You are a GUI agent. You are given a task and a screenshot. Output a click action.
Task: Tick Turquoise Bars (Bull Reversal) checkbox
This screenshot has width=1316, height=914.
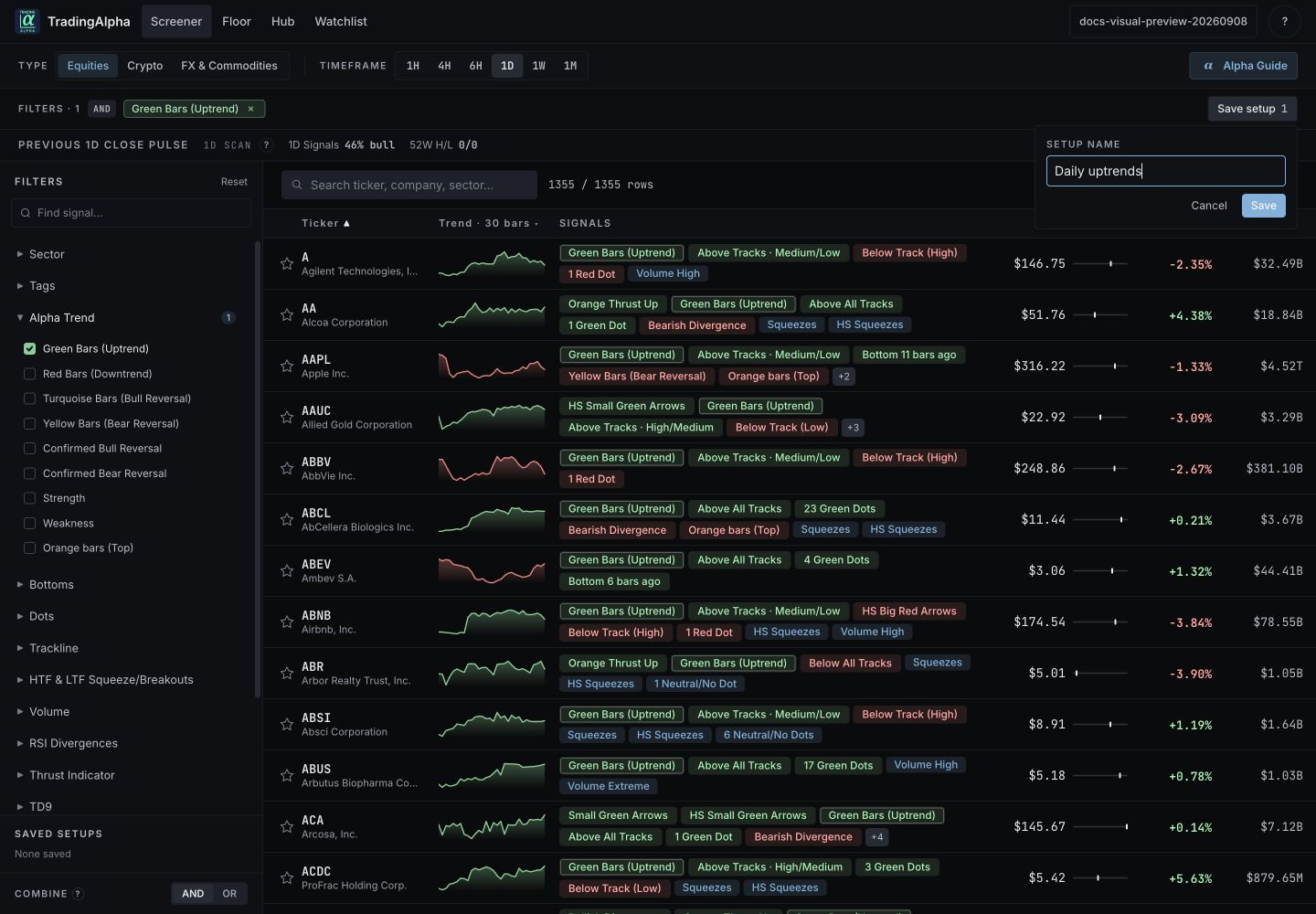pyautogui.click(x=30, y=399)
